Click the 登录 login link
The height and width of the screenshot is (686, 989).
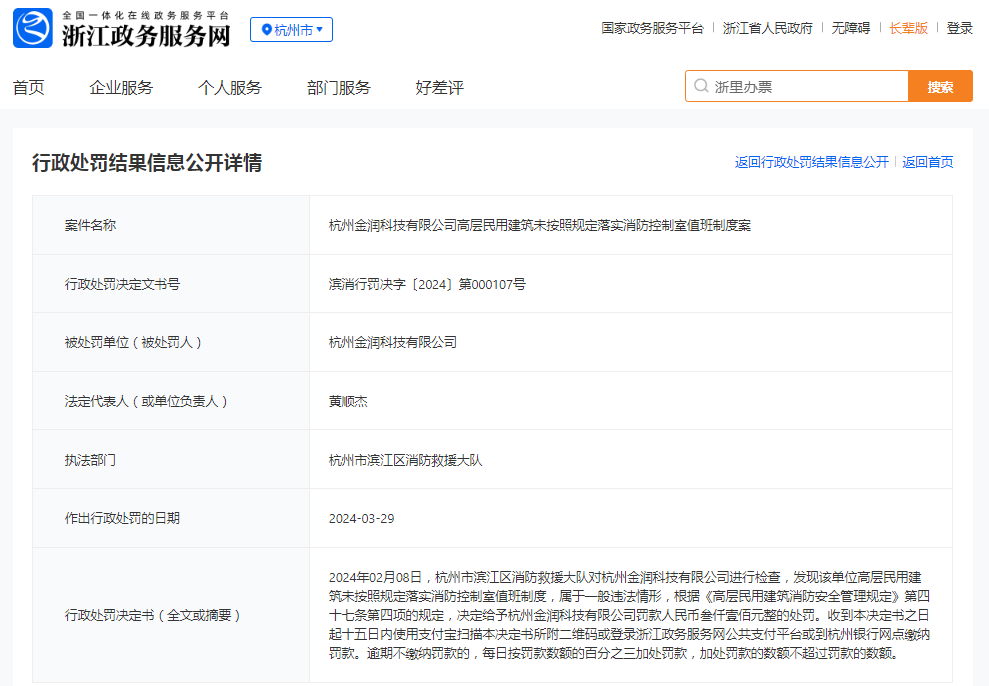pos(959,28)
